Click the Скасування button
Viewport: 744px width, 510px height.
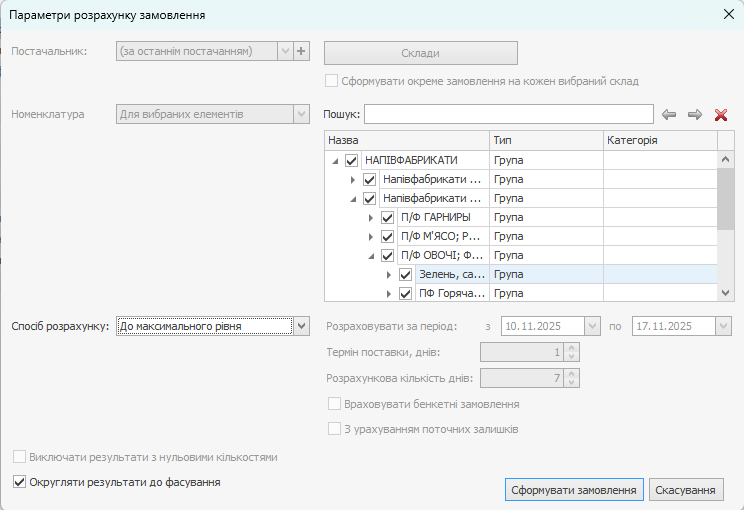pyautogui.click(x=686, y=490)
